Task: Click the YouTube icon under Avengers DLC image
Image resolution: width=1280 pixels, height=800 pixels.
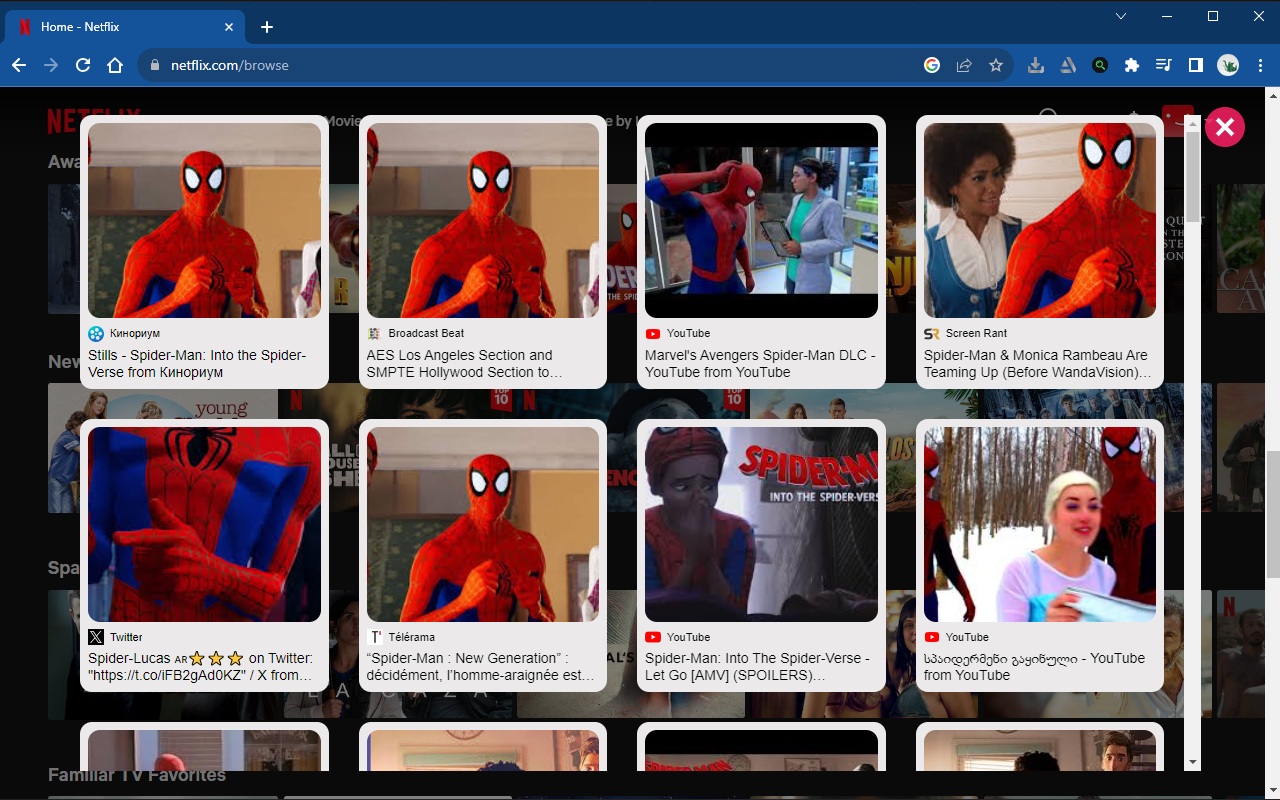Action: pos(653,334)
